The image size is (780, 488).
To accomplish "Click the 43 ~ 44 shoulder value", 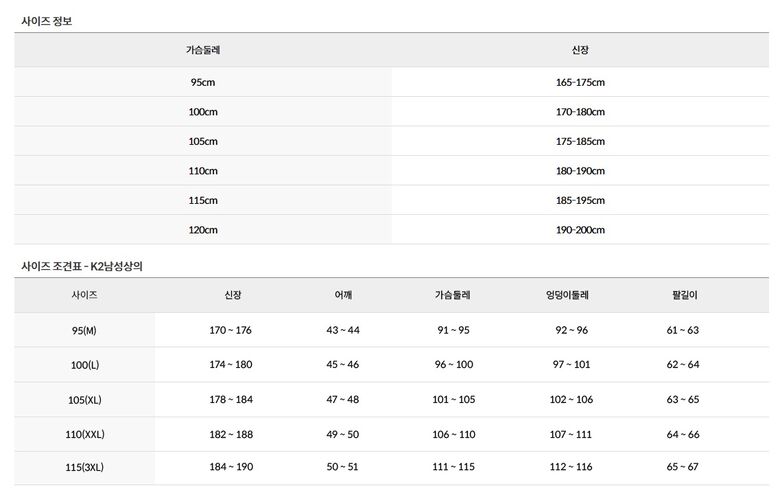I will (x=343, y=330).
